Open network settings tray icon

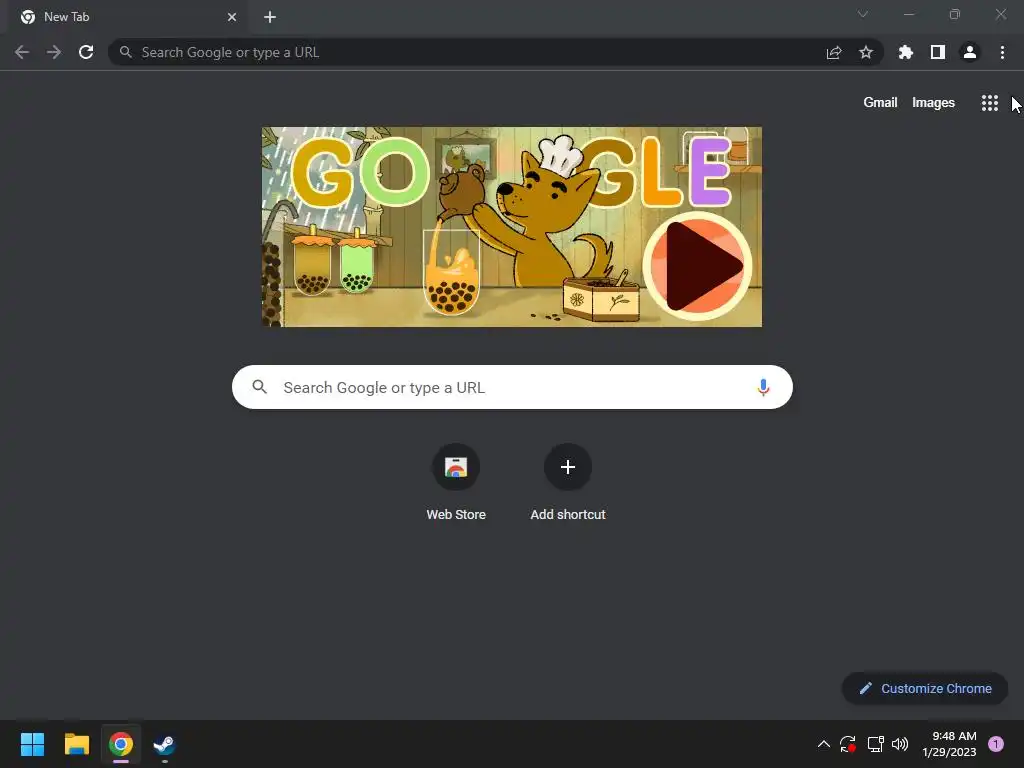click(875, 744)
